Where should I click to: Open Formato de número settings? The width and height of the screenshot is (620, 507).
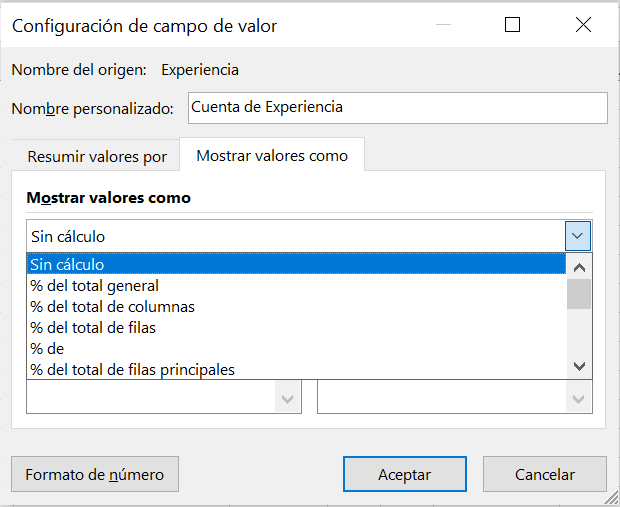point(95,474)
